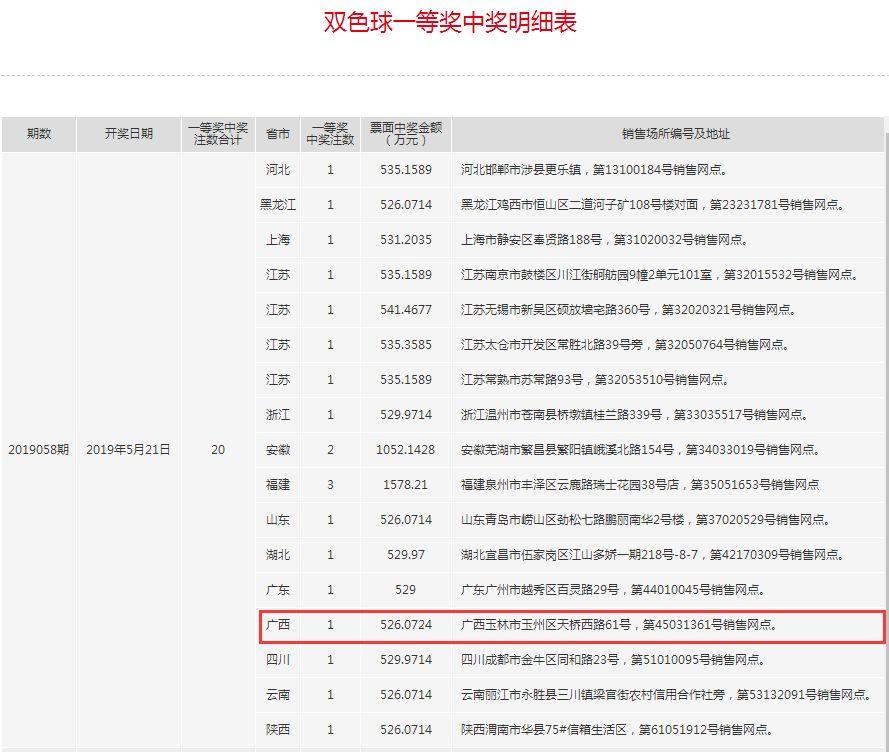Click the 安徽 province cell
This screenshot has width=889, height=752.
pos(278,450)
